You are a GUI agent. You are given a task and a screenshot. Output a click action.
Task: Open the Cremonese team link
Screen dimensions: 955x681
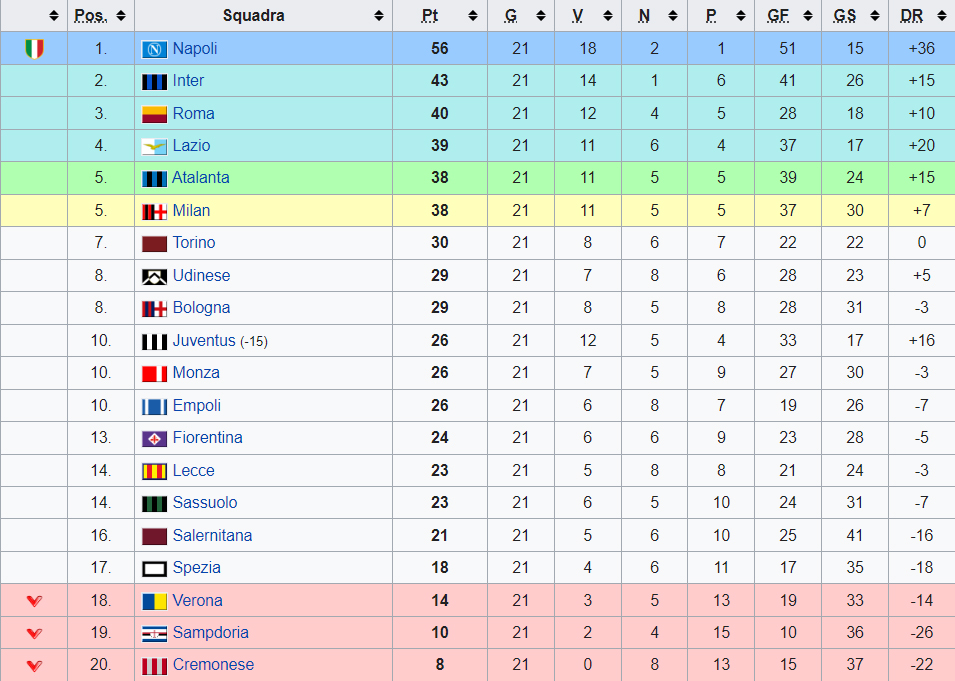click(213, 665)
